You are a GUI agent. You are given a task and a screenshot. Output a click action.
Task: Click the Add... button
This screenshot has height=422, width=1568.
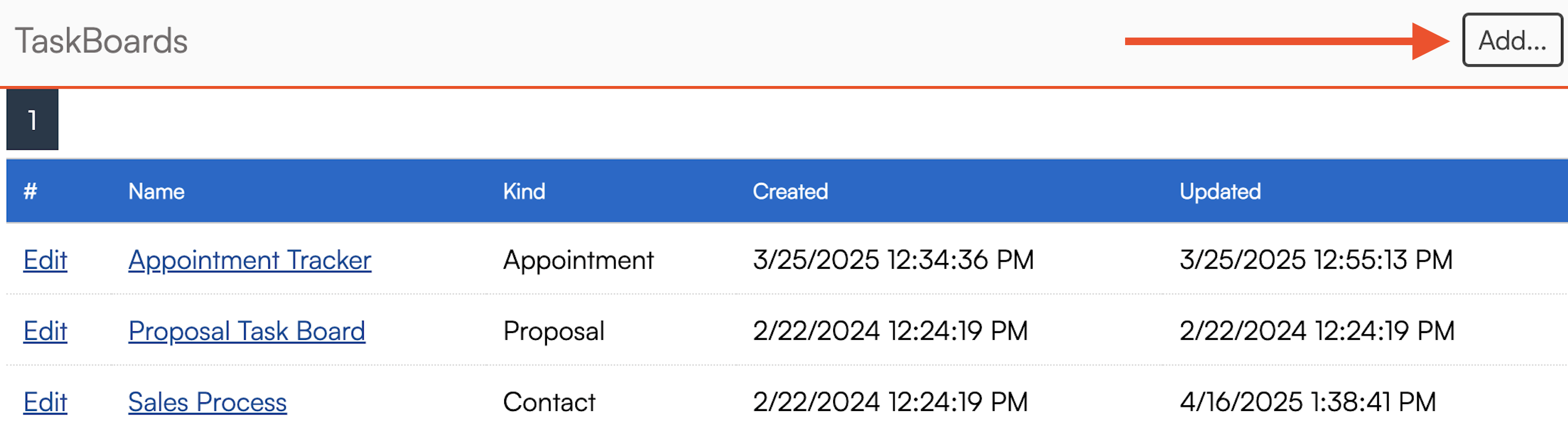(x=1512, y=40)
